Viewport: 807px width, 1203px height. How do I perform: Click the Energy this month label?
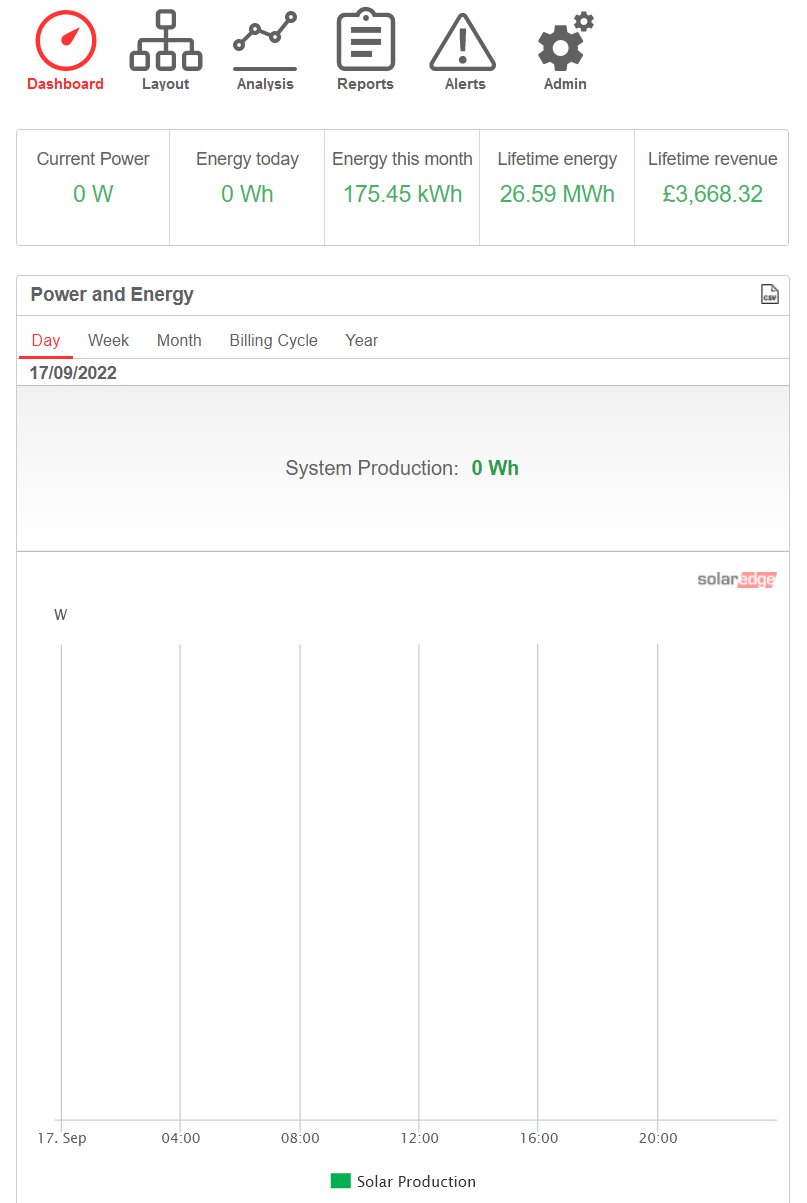402,159
